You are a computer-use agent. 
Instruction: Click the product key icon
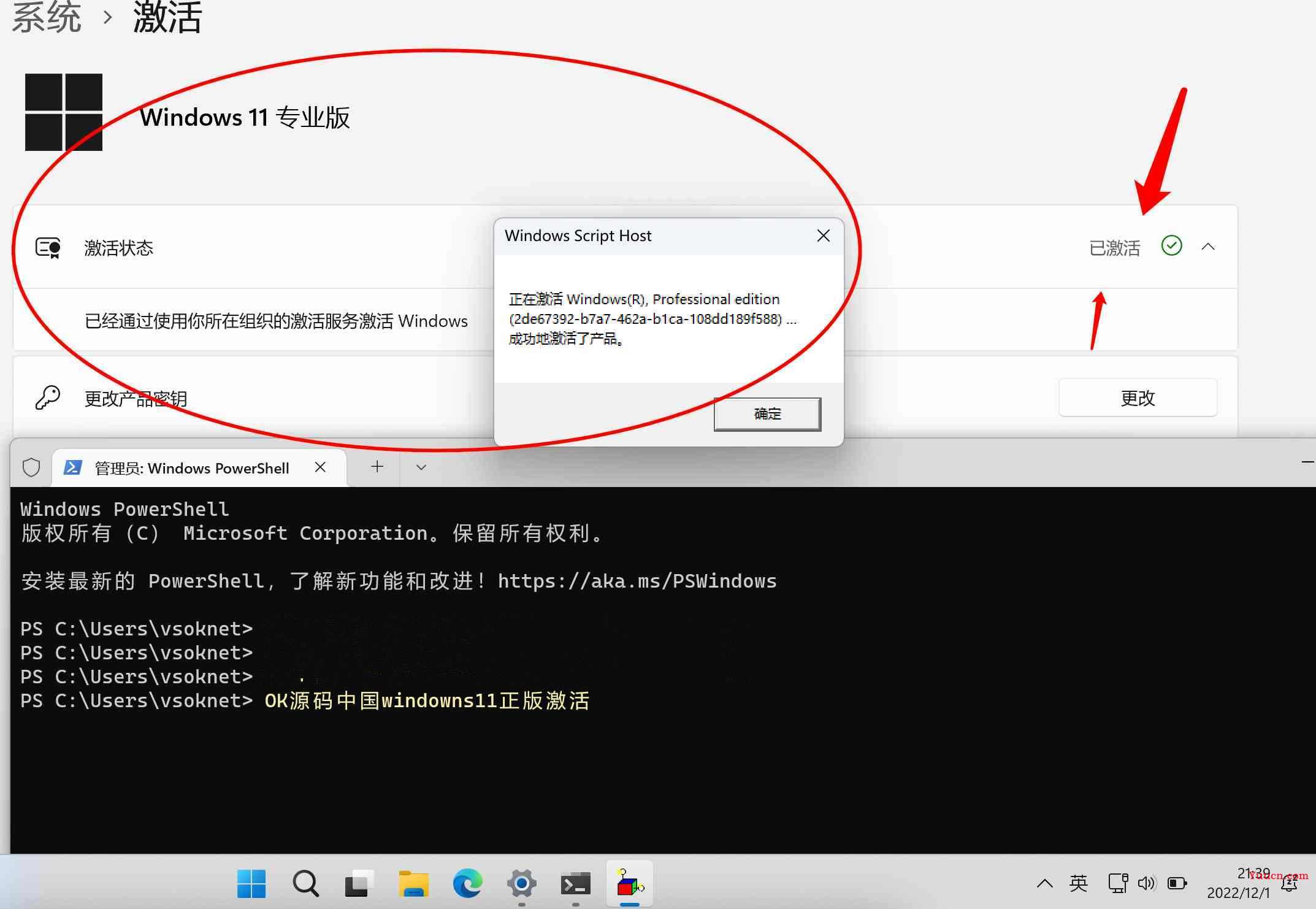48,397
